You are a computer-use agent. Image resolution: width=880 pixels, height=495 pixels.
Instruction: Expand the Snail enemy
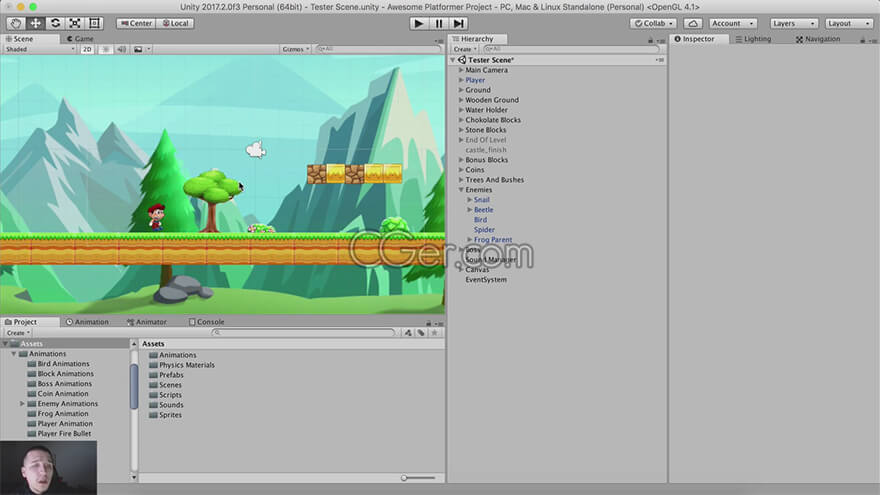470,200
